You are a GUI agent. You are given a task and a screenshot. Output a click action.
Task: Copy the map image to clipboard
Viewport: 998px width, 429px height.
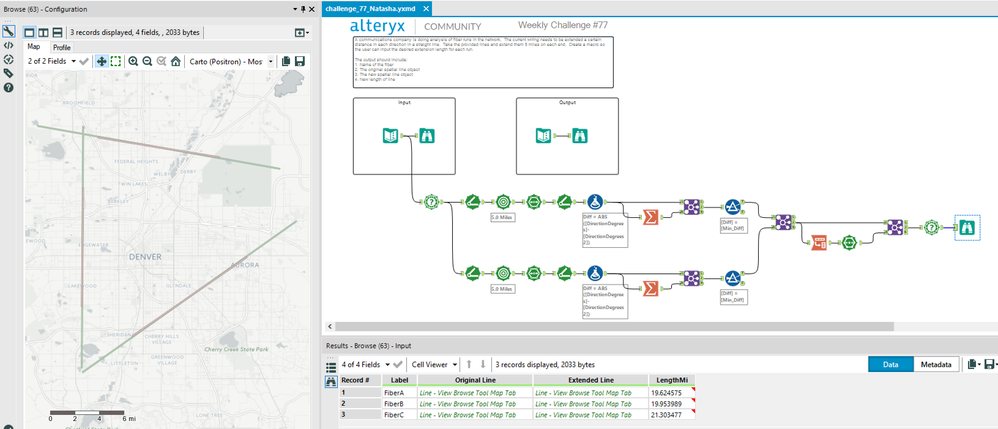[286, 61]
